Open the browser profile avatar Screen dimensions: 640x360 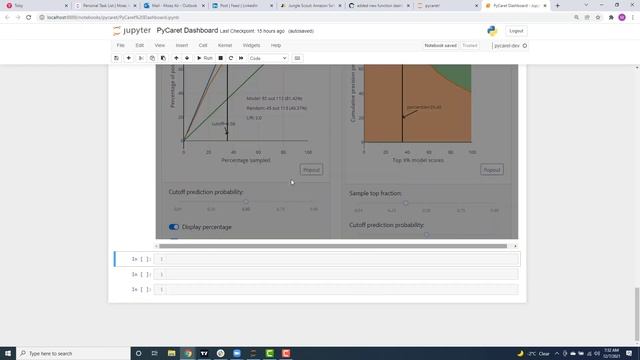pos(622,18)
